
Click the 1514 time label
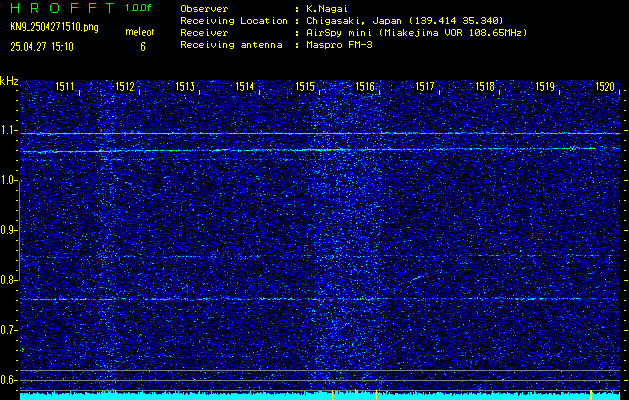coord(245,86)
